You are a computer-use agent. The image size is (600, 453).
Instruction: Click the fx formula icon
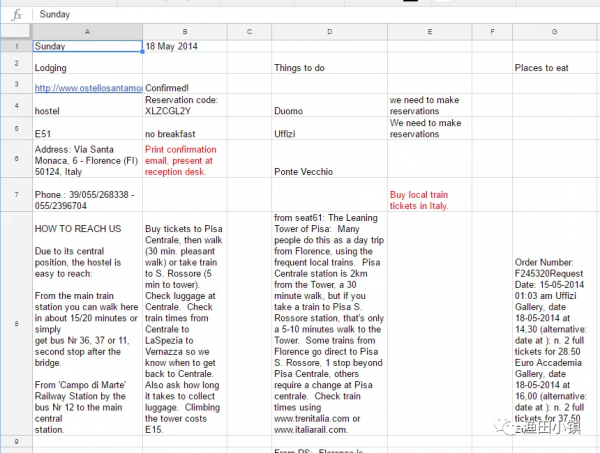16,15
